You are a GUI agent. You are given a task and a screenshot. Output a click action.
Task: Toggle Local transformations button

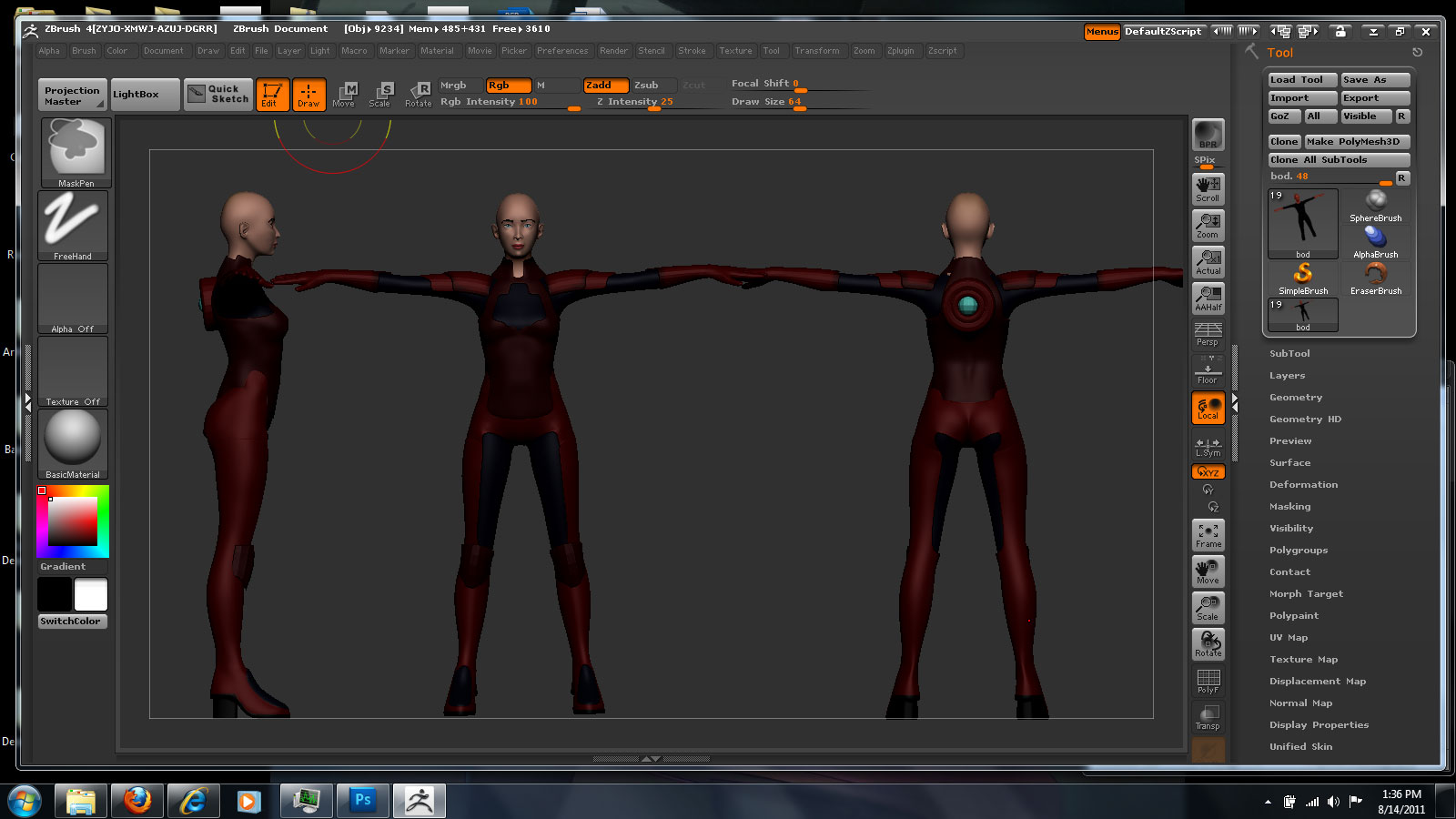[x=1208, y=408]
